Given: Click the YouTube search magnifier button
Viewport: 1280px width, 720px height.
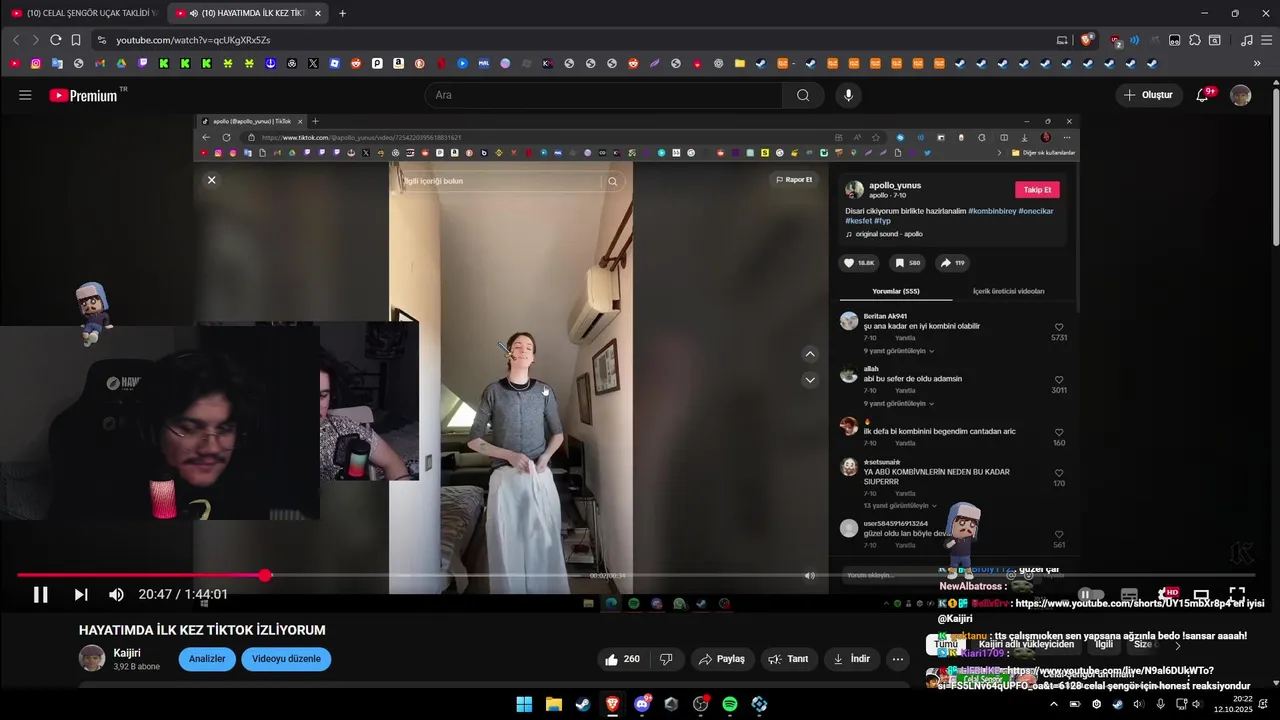Looking at the screenshot, I should pos(803,95).
